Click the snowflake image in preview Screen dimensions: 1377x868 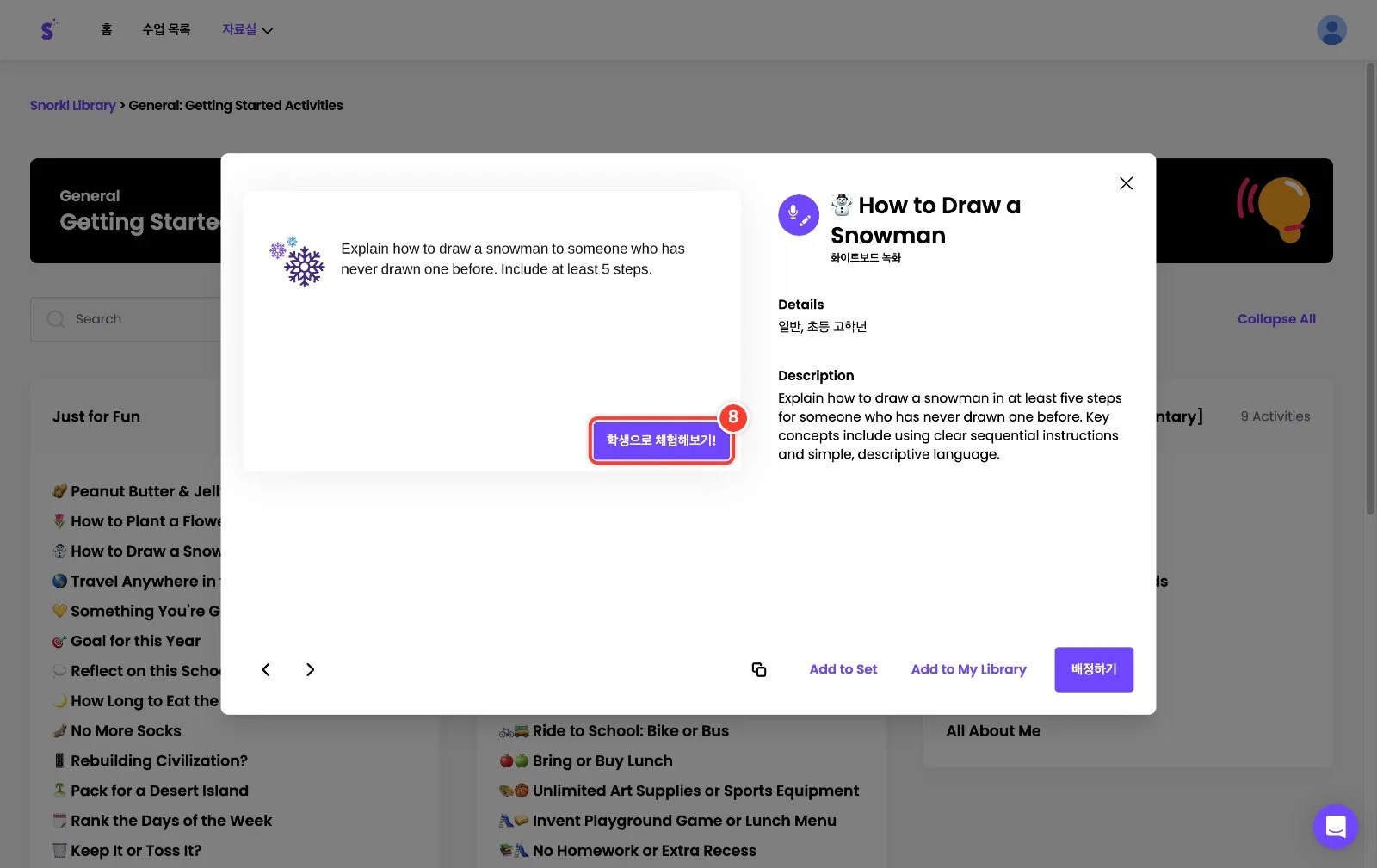tap(297, 261)
